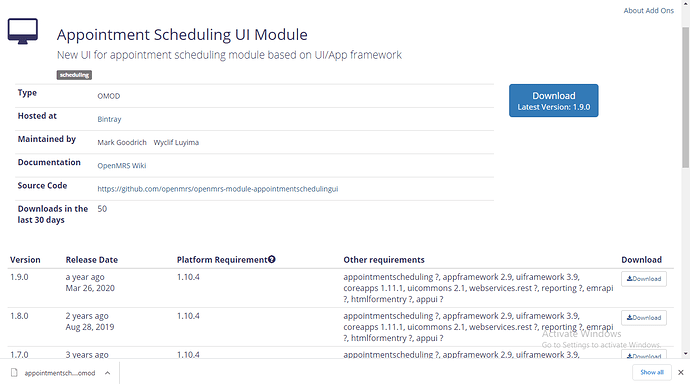Screen dimensions: 690x387
Task: Click the Platform Requirement column header text
Action: (x=222, y=260)
